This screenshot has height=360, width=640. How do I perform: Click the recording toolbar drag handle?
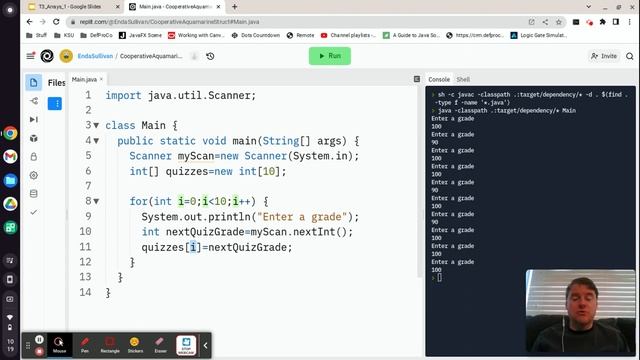click(x=28, y=345)
